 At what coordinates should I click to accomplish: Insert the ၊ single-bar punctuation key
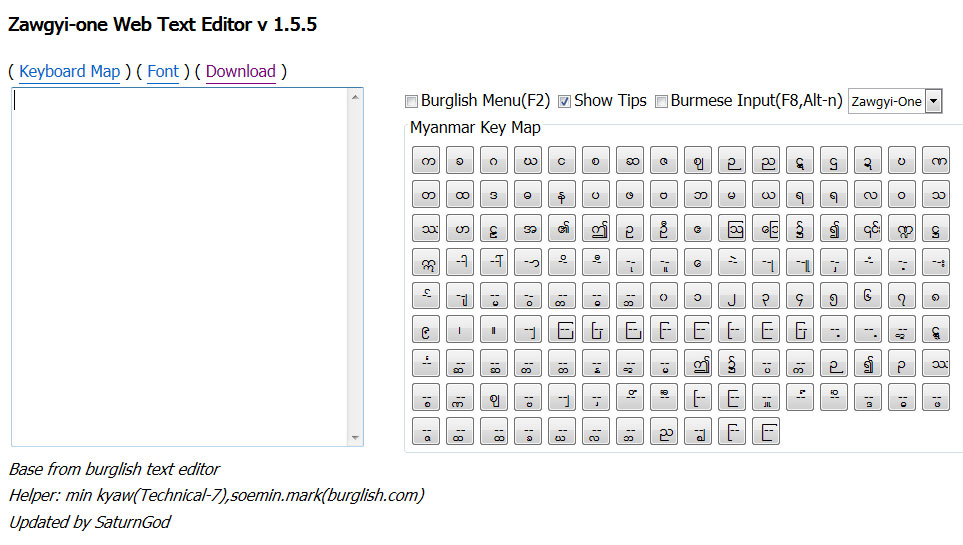pos(460,331)
